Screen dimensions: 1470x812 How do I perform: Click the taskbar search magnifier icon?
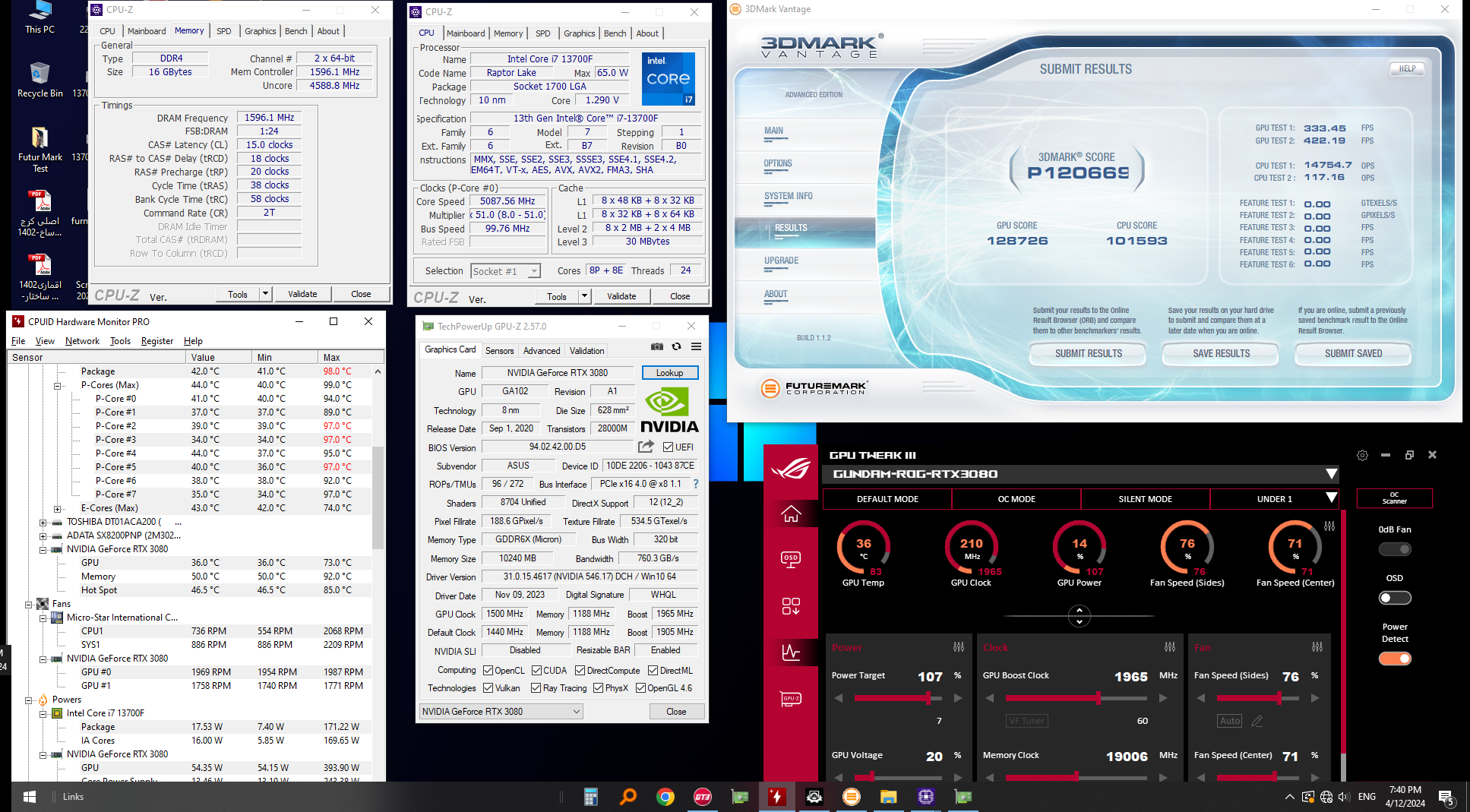point(628,797)
